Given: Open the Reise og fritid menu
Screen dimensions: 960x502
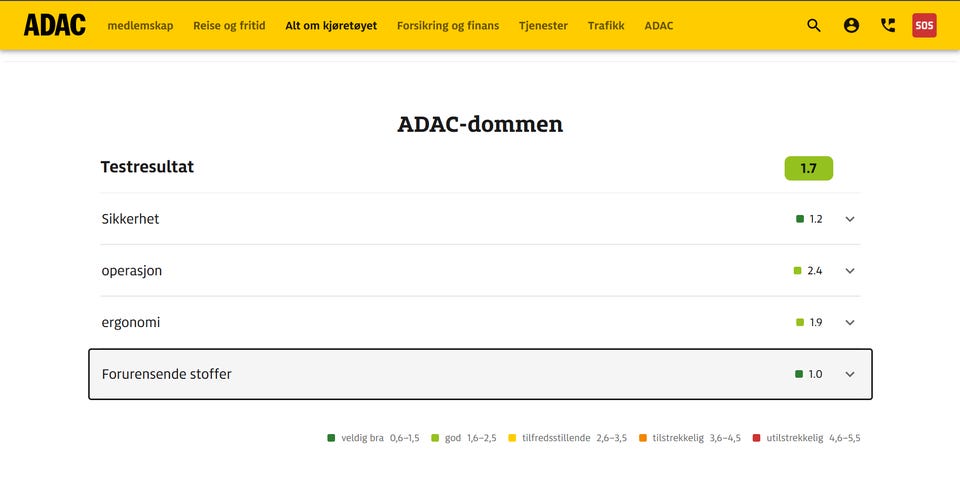Looking at the screenshot, I should pyautogui.click(x=230, y=26).
